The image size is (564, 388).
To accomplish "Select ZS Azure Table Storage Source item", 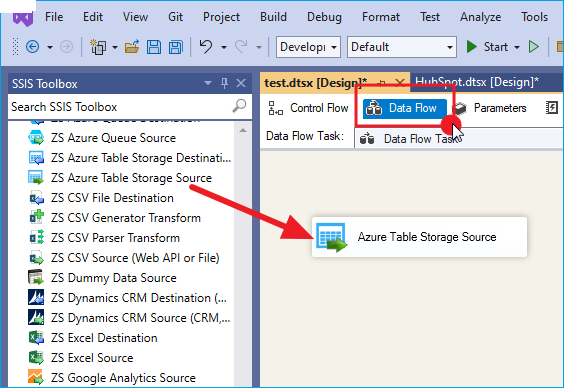I will (x=120, y=178).
